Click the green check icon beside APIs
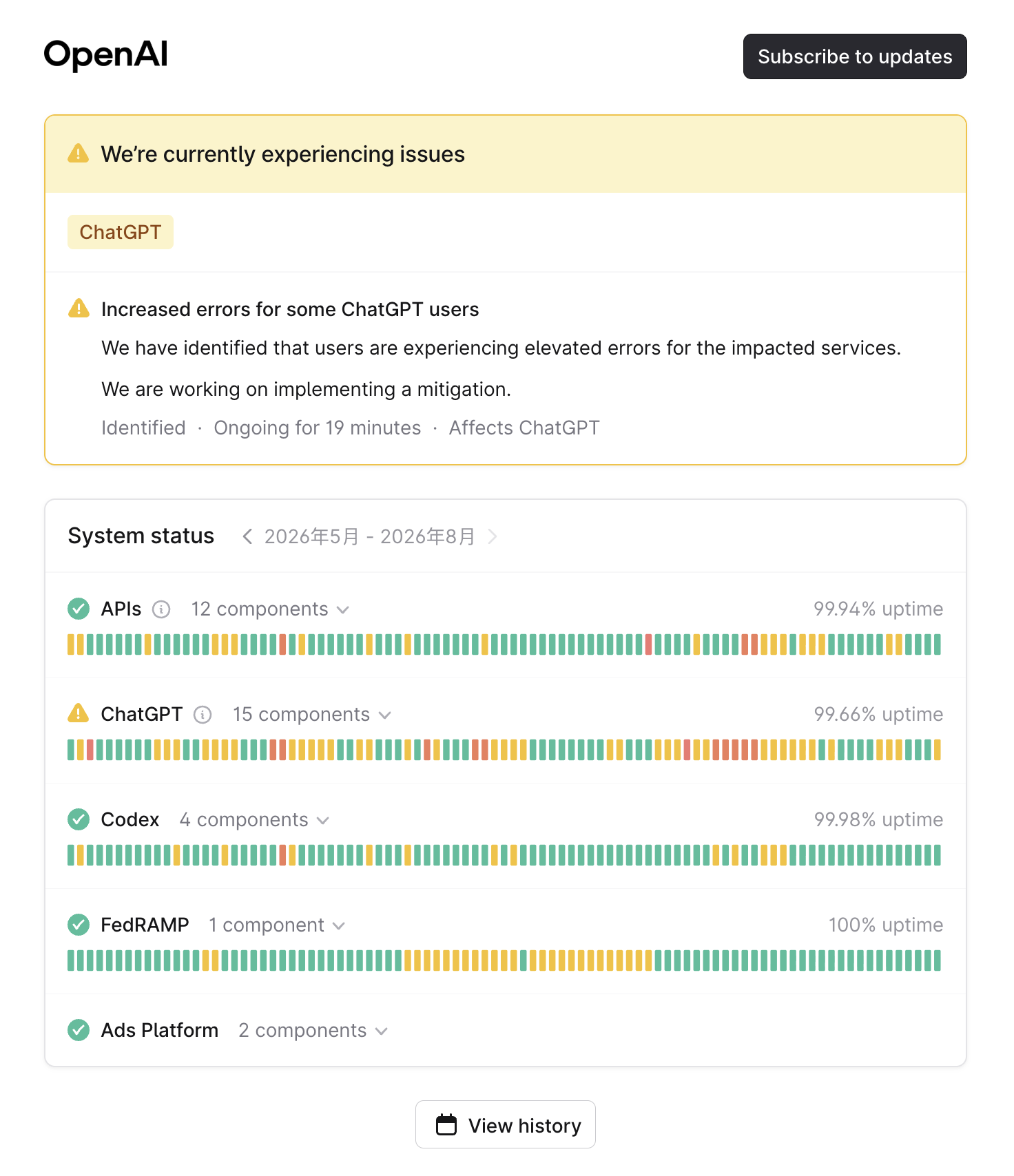This screenshot has width=1014, height=1176. 79,609
